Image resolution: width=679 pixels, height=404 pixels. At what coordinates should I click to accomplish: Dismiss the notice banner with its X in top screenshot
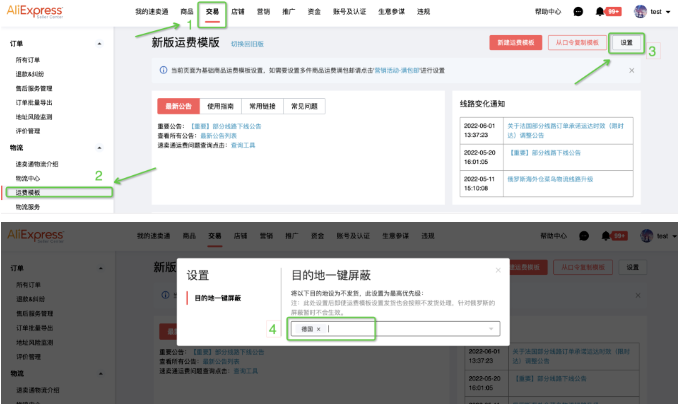pyautogui.click(x=631, y=70)
